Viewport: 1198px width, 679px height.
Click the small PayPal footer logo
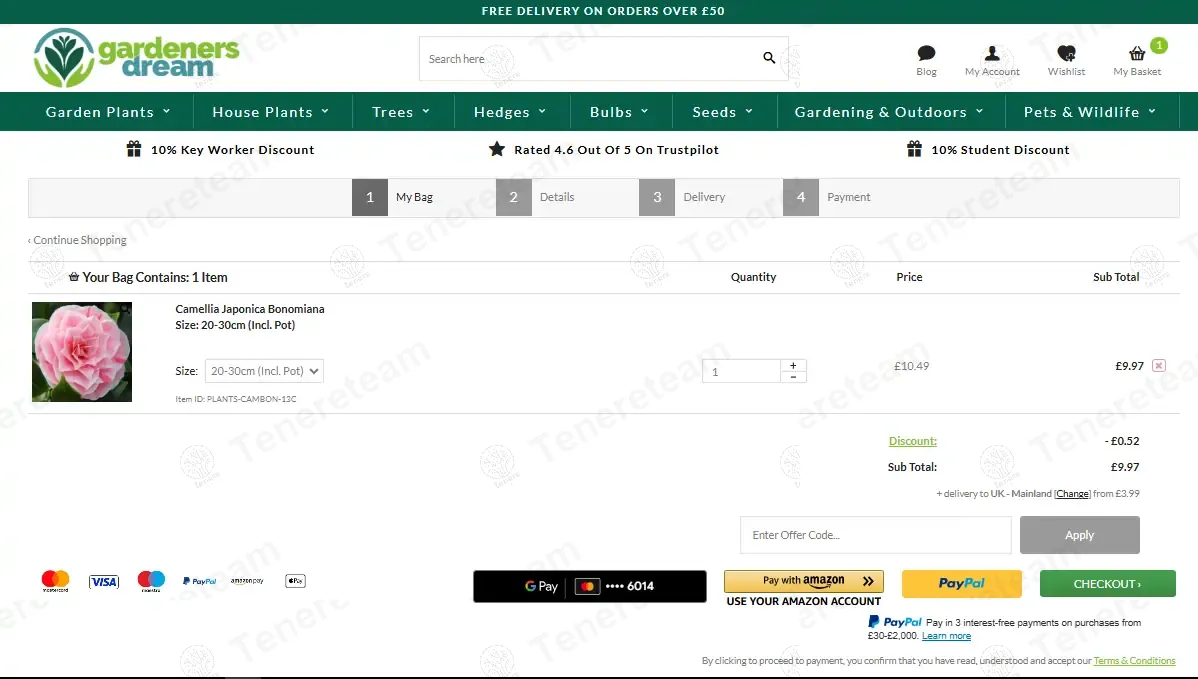(199, 581)
